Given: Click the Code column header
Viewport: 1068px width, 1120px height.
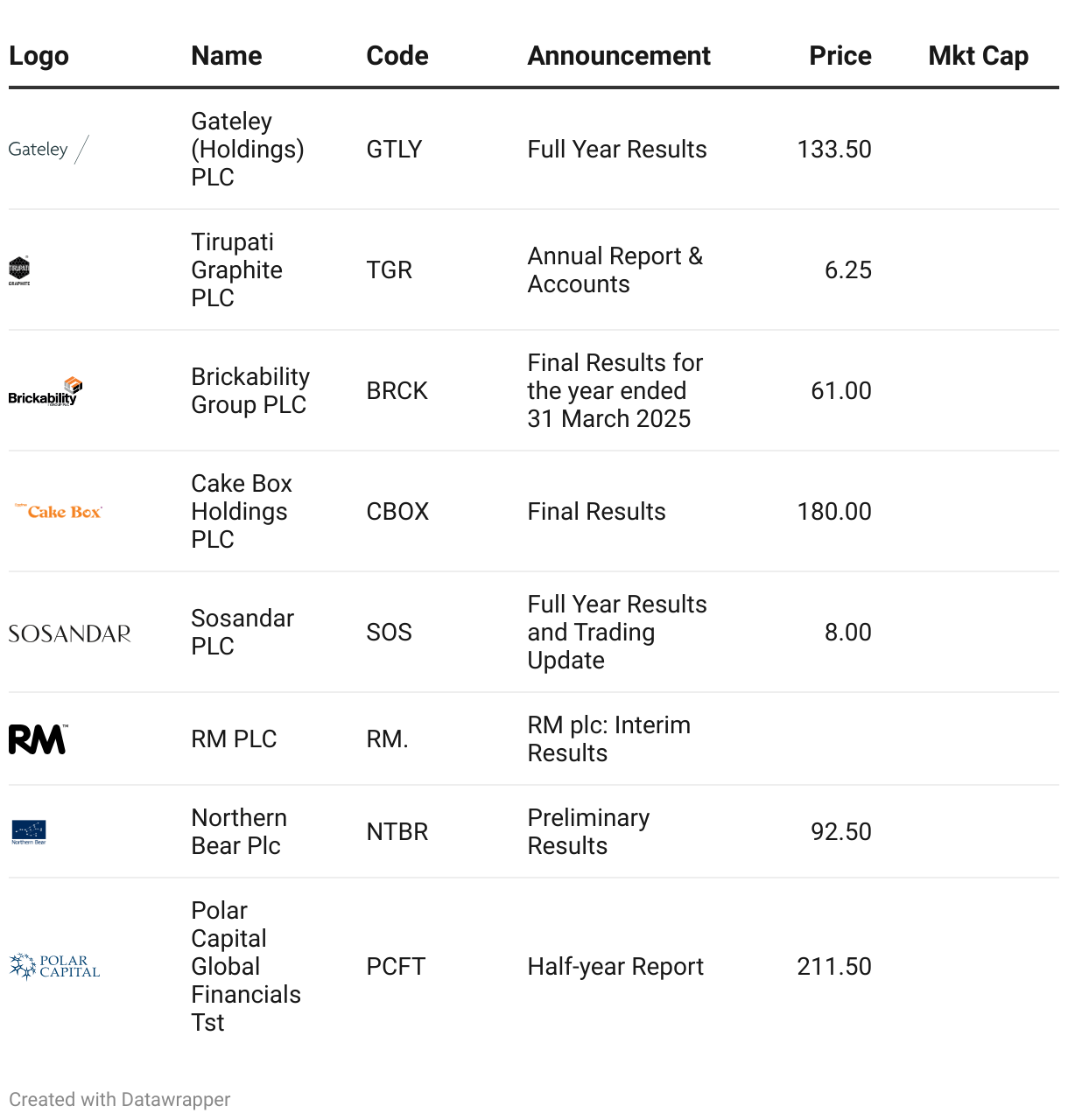Looking at the screenshot, I should [397, 56].
